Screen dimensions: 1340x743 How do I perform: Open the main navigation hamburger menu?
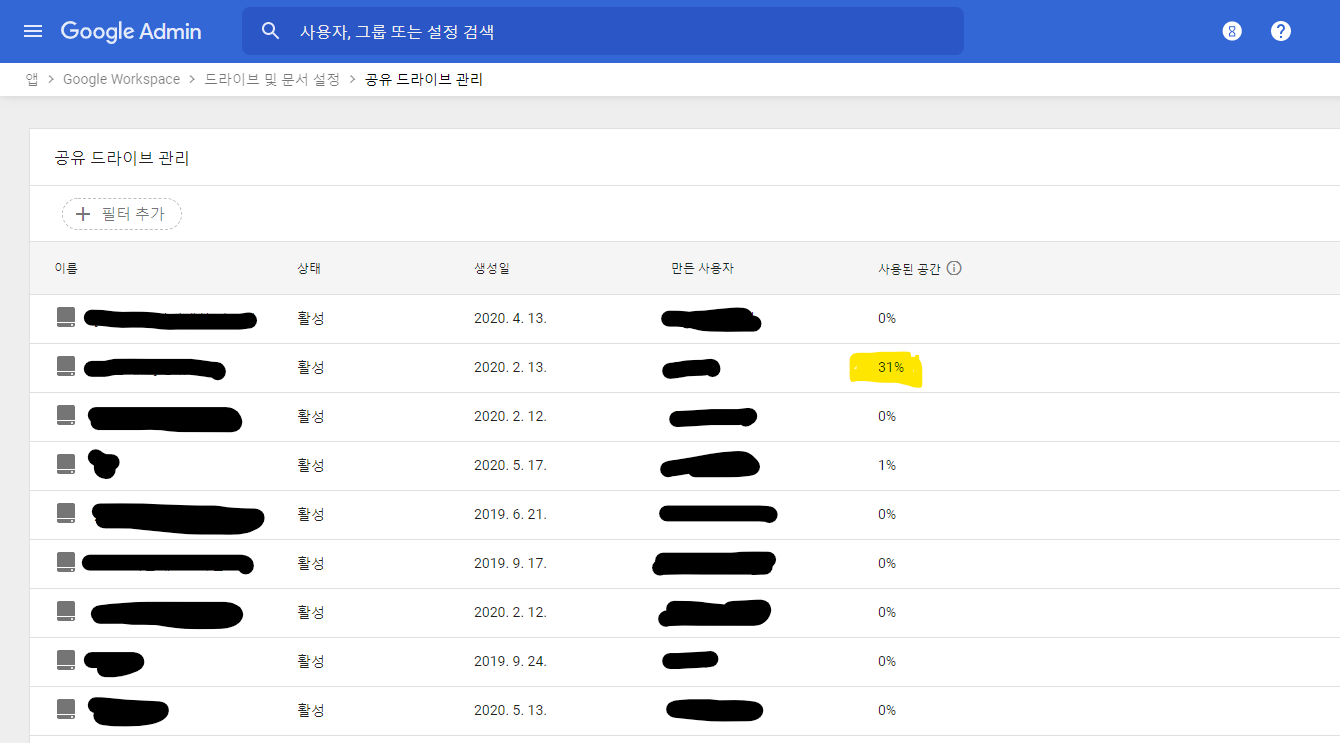33,31
